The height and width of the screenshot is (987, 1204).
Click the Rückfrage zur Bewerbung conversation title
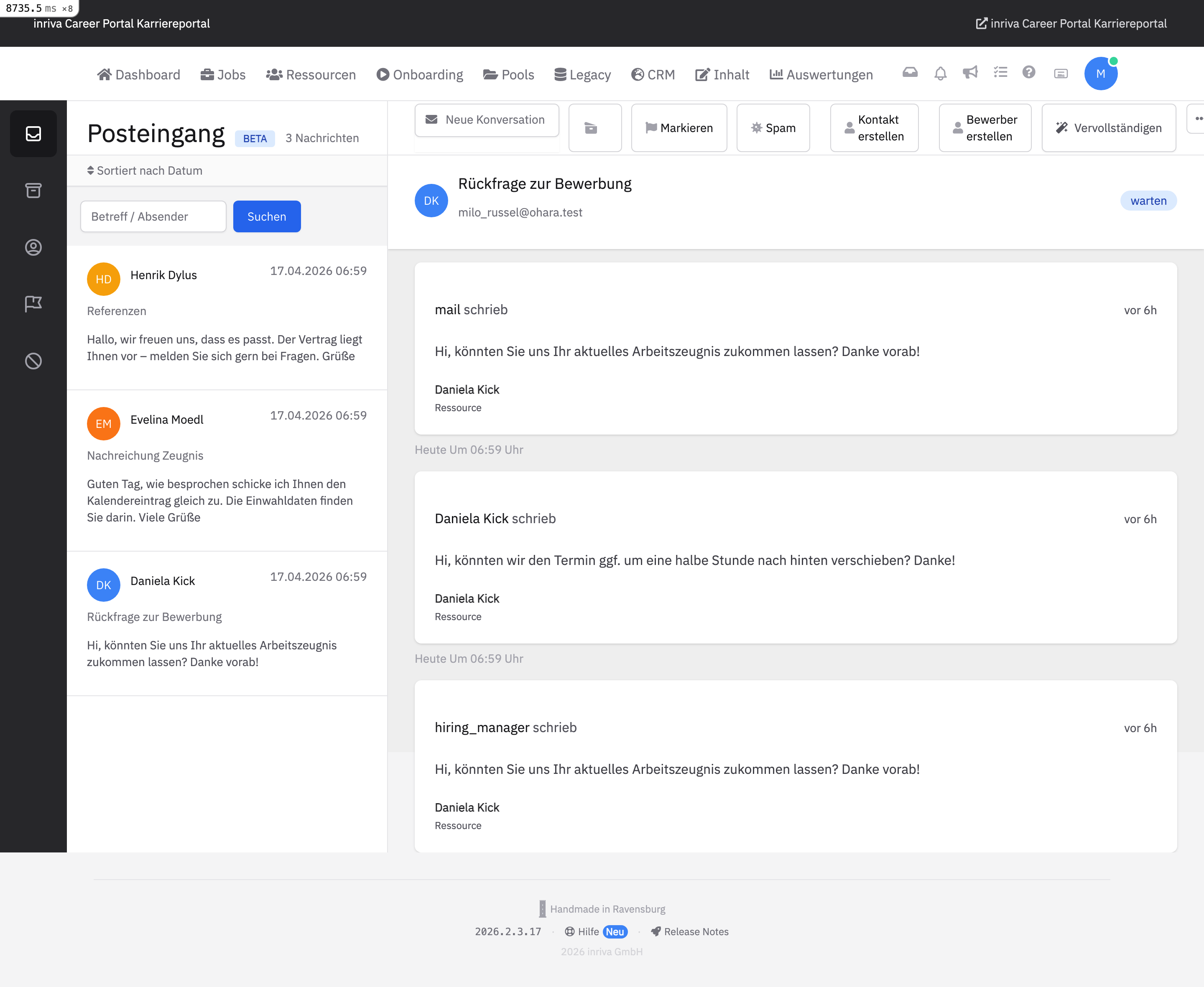pos(544,183)
